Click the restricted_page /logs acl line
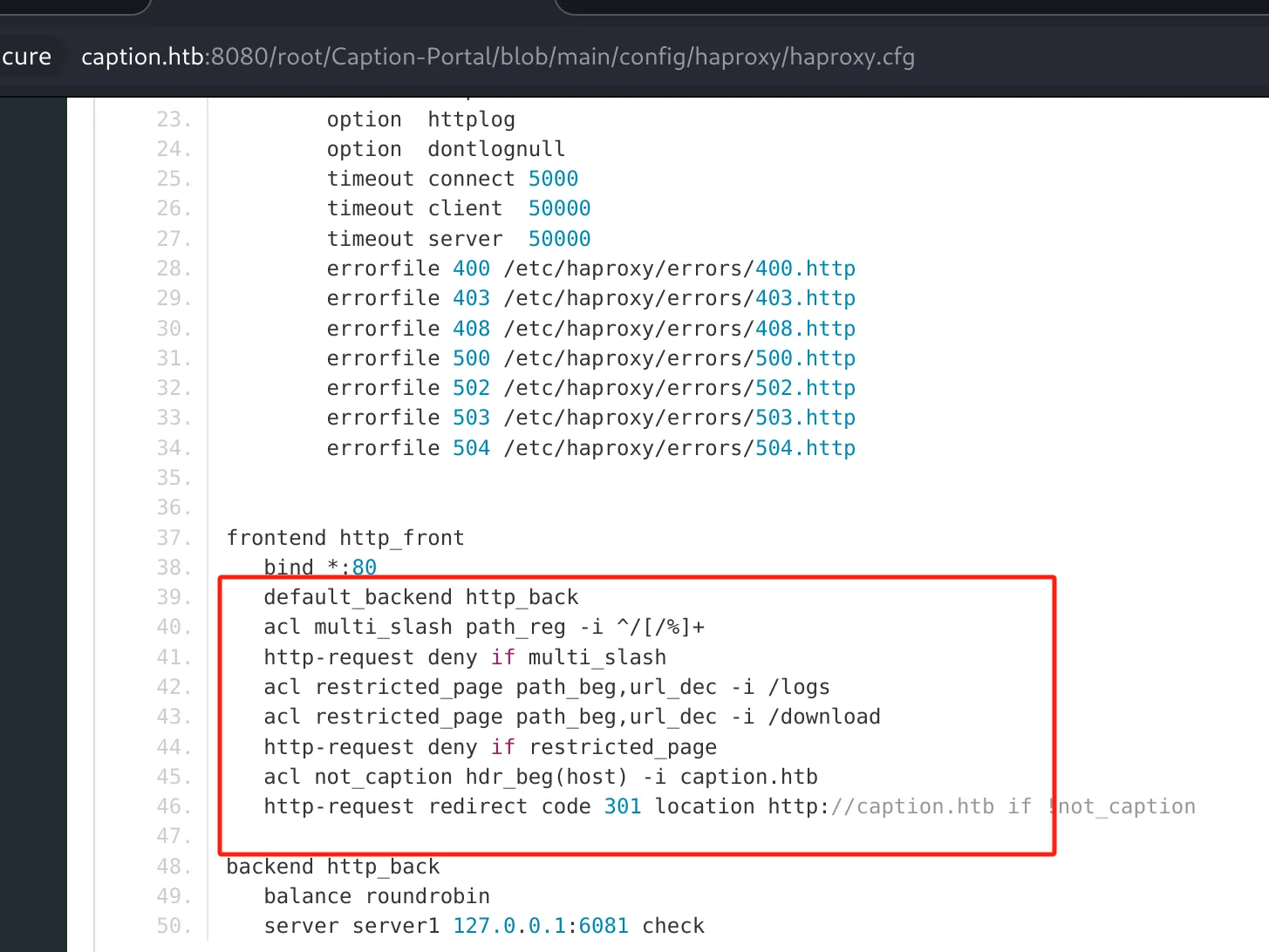This screenshot has width=1269, height=952. click(547, 687)
